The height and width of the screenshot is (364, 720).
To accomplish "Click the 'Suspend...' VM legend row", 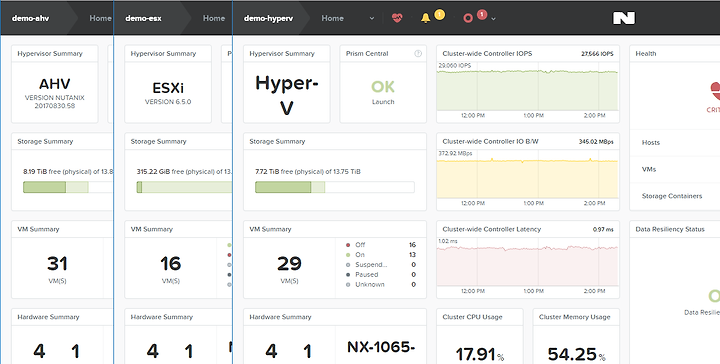I will (381, 265).
